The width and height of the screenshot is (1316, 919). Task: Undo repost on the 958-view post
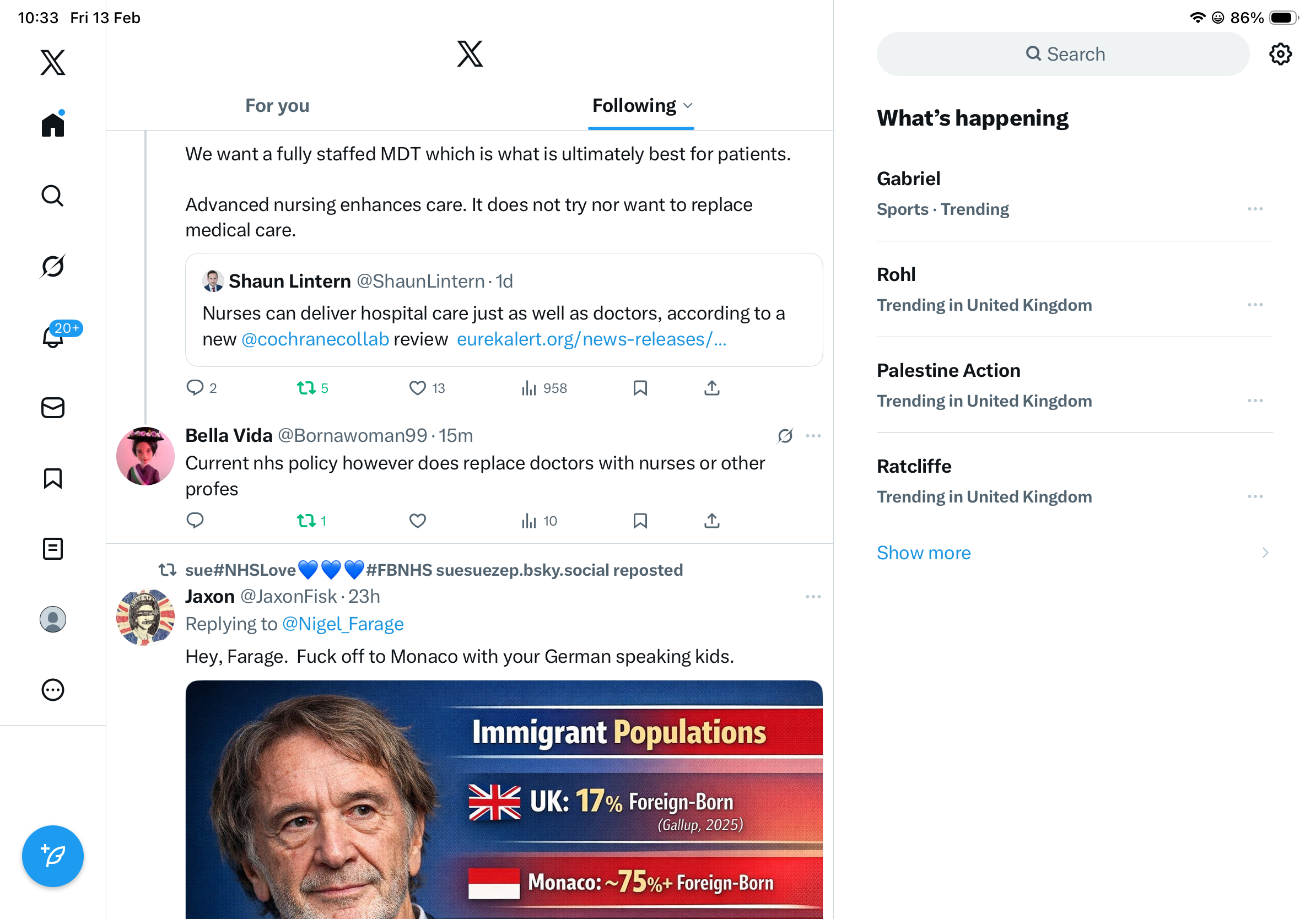(306, 388)
